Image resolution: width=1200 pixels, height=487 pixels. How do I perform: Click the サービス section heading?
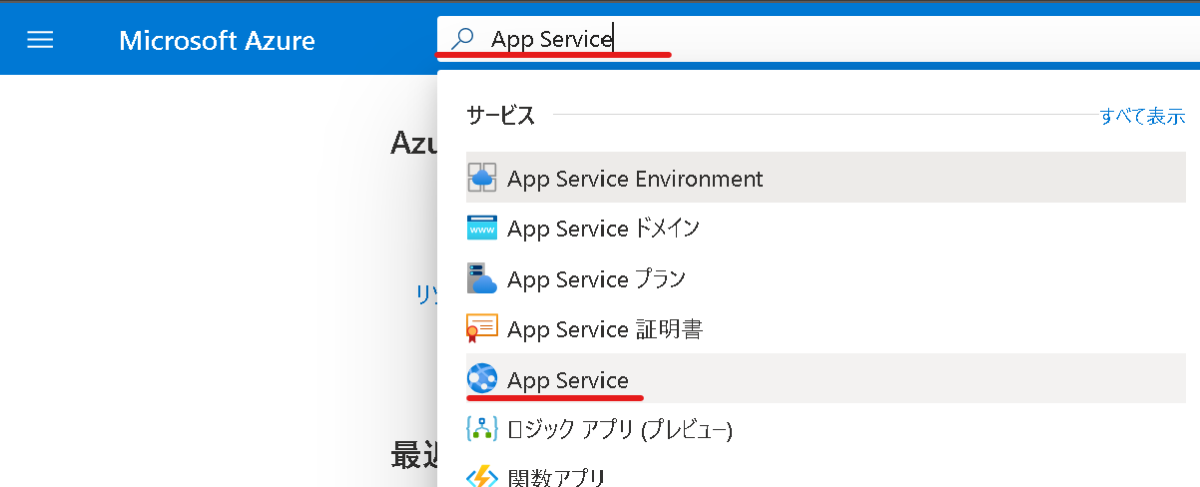(x=501, y=116)
